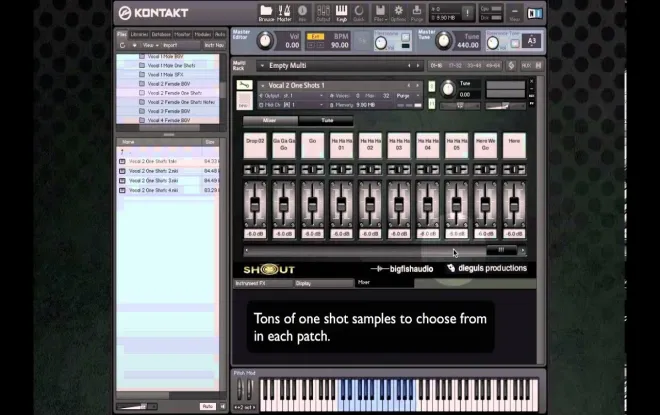Image resolution: width=660 pixels, height=415 pixels.
Task: Open the Master editor metronome icon
Action: 284,13
